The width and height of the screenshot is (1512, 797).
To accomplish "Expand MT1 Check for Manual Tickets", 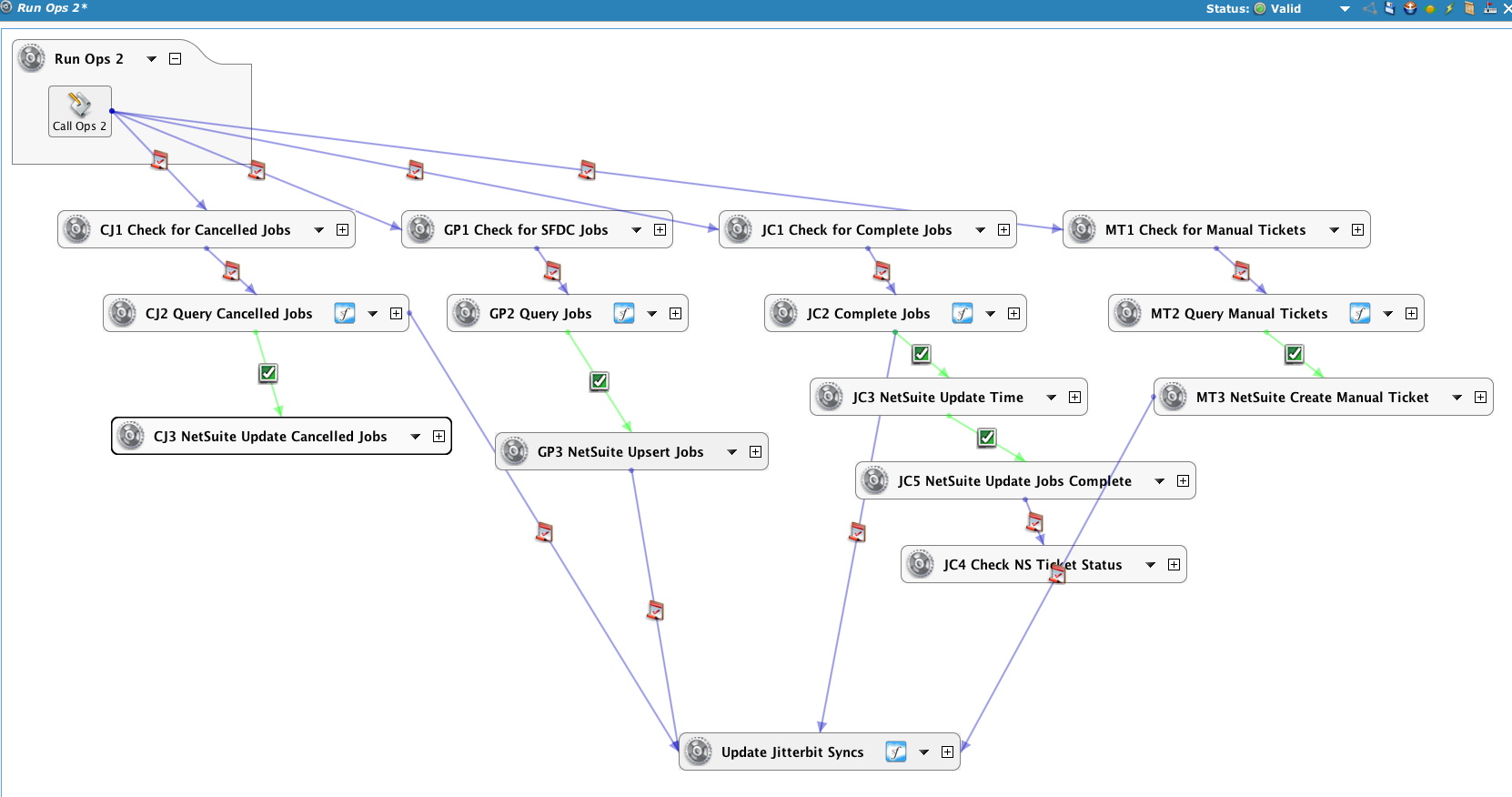I will click(1358, 230).
